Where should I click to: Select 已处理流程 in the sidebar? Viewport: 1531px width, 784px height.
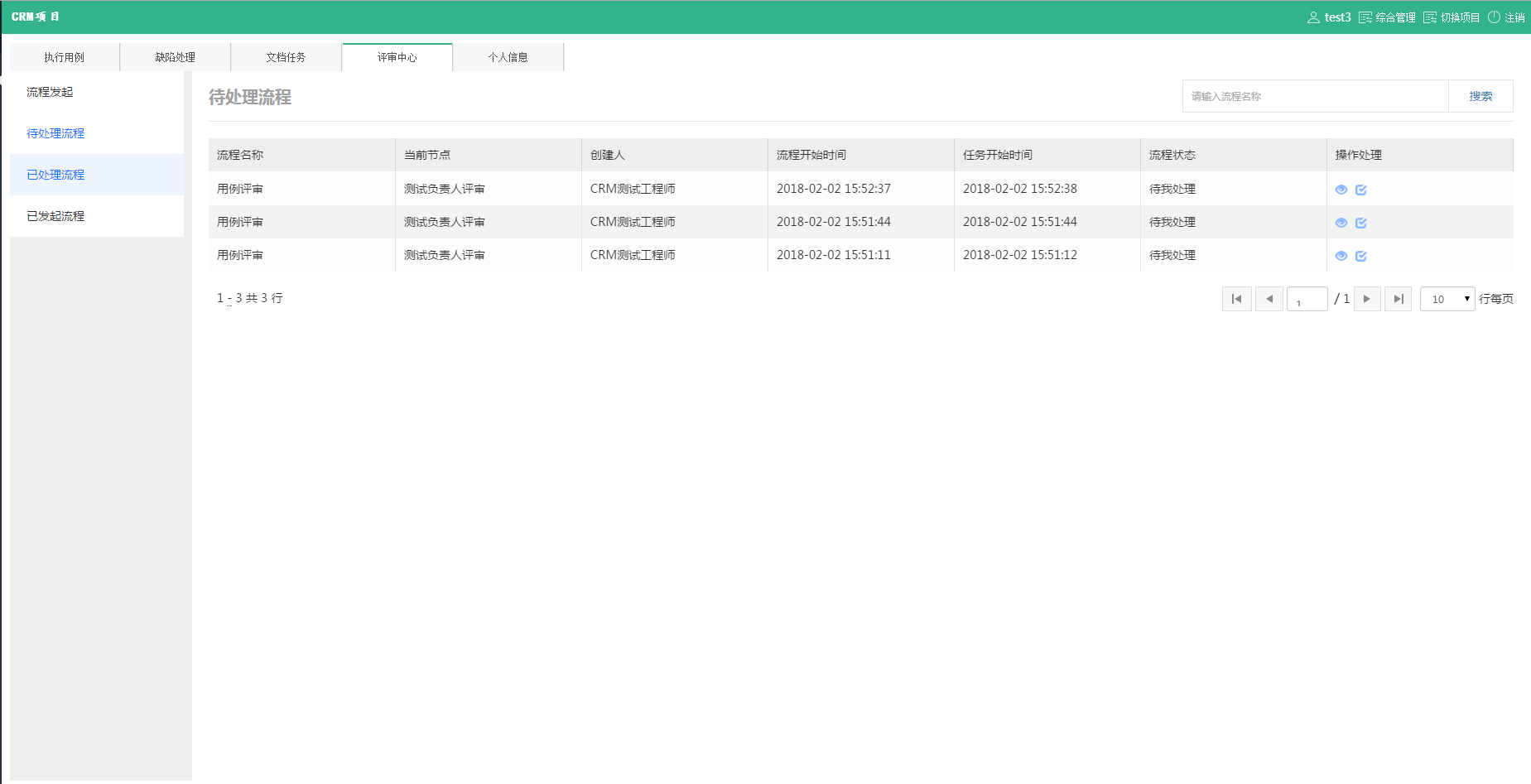tap(55, 175)
